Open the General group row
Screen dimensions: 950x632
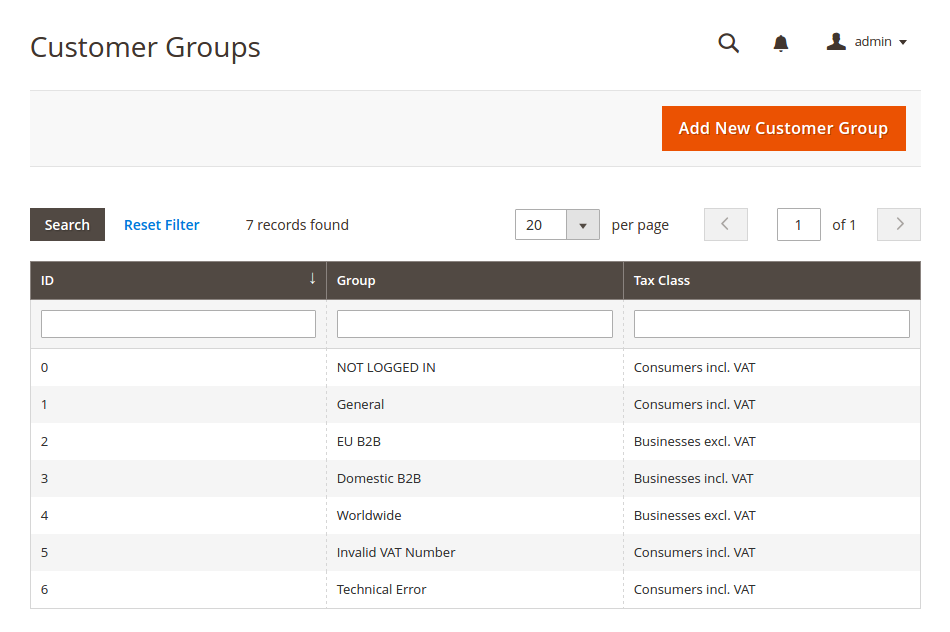click(475, 405)
